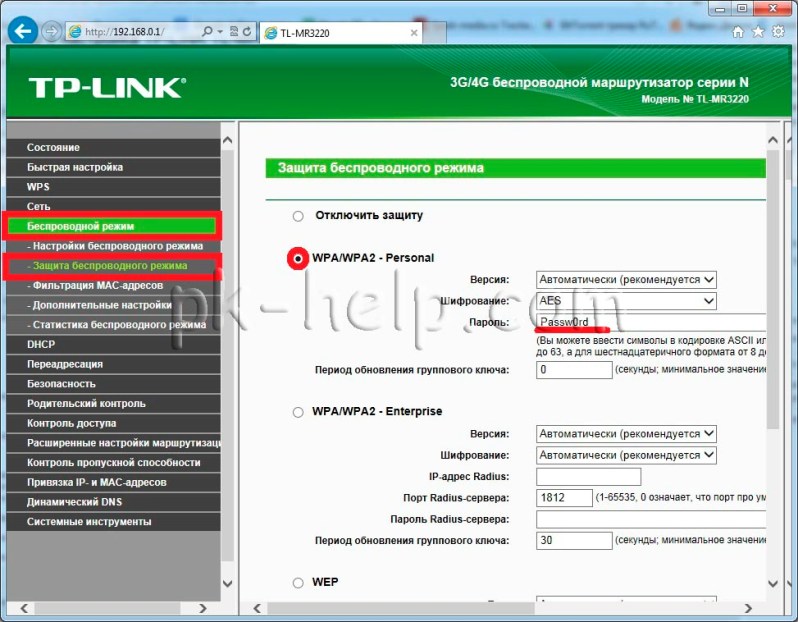Open Контроль пропускной способности item
Viewport: 798px width, 622px height.
click(113, 463)
